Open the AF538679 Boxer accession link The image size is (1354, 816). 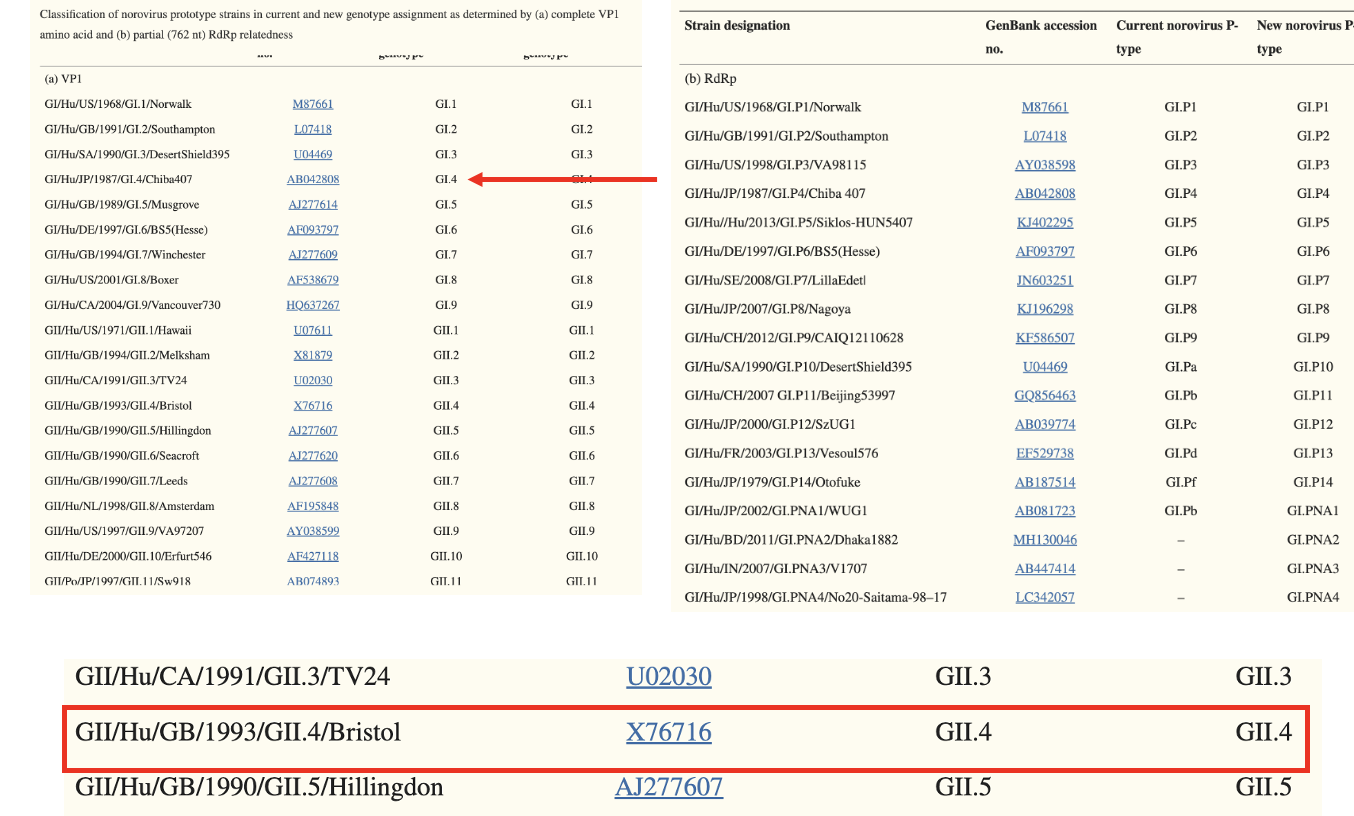pyautogui.click(x=312, y=280)
